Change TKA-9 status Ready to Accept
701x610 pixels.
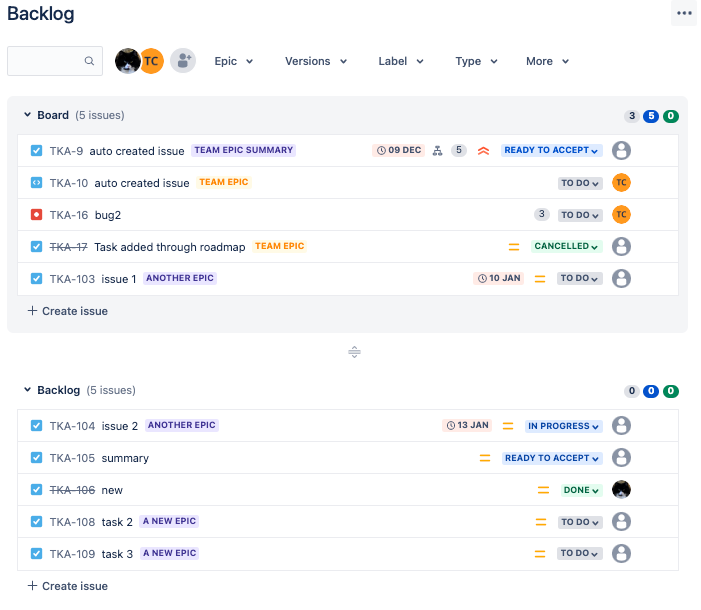click(551, 150)
